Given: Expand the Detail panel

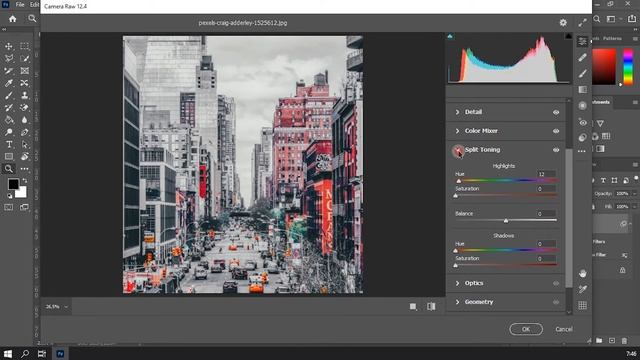Looking at the screenshot, I should [457, 112].
